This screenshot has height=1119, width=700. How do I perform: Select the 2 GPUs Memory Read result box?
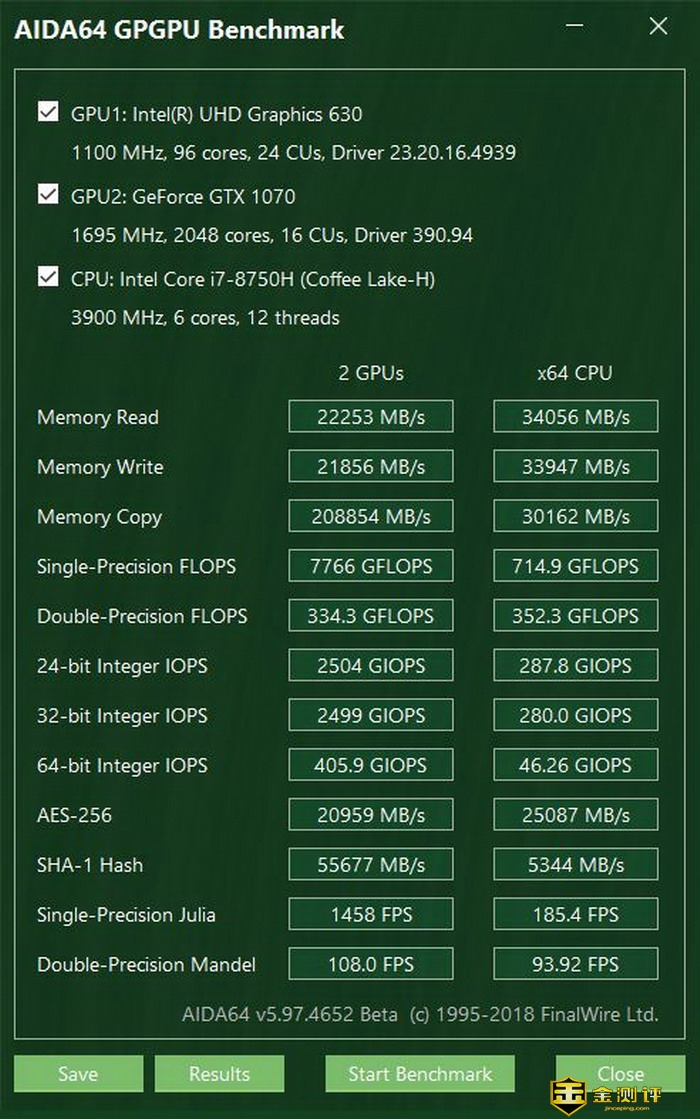[x=370, y=417]
